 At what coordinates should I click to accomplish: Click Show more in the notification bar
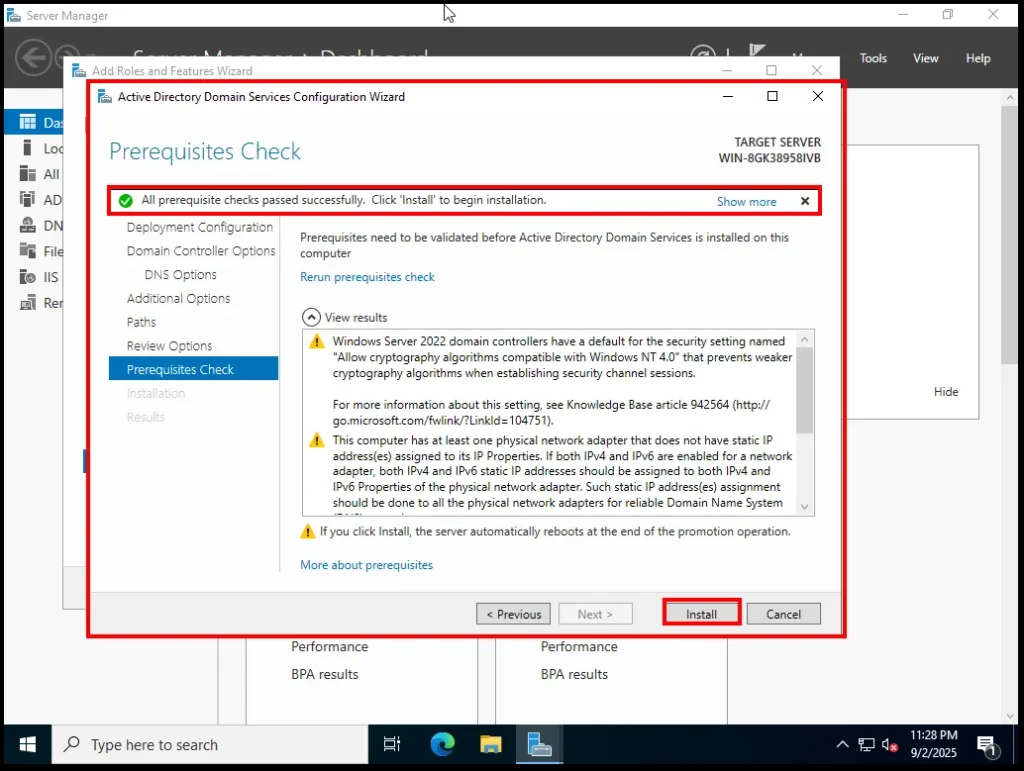746,201
